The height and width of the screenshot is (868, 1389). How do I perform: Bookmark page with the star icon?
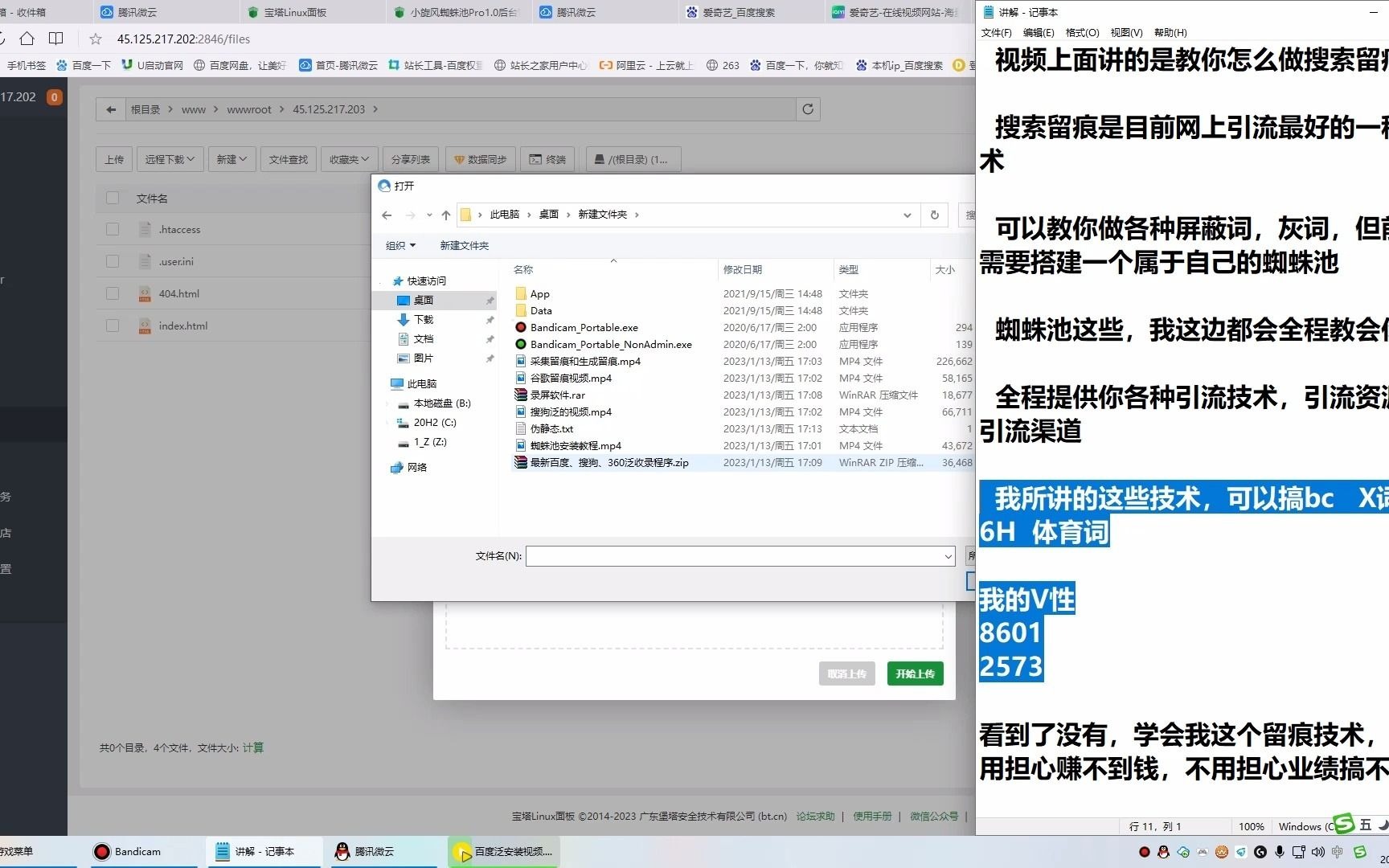click(96, 39)
